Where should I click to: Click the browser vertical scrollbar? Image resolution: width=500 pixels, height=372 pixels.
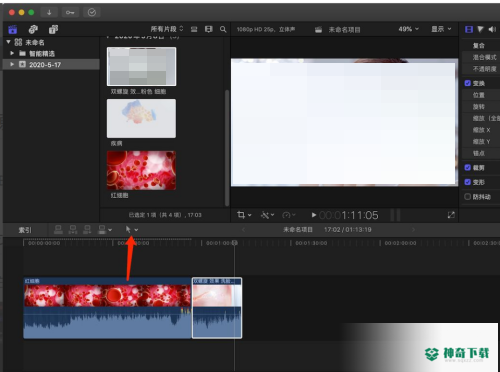coord(227,148)
